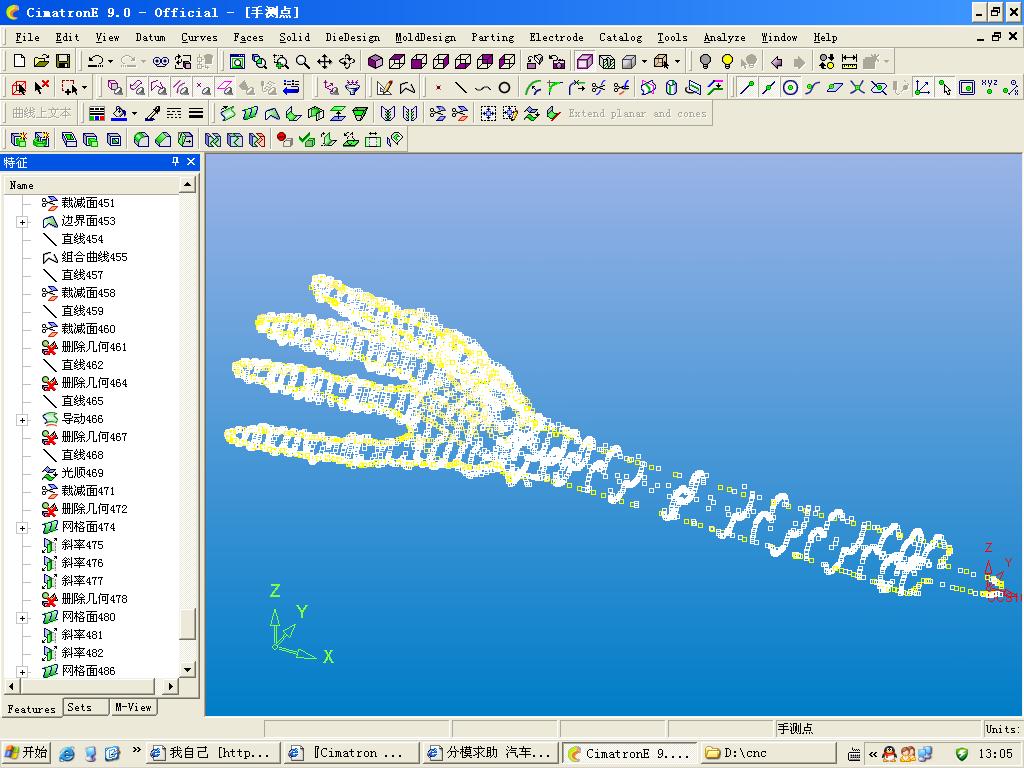The height and width of the screenshot is (768, 1024).
Task: Toggle Mid point snap
Action: click(769, 88)
